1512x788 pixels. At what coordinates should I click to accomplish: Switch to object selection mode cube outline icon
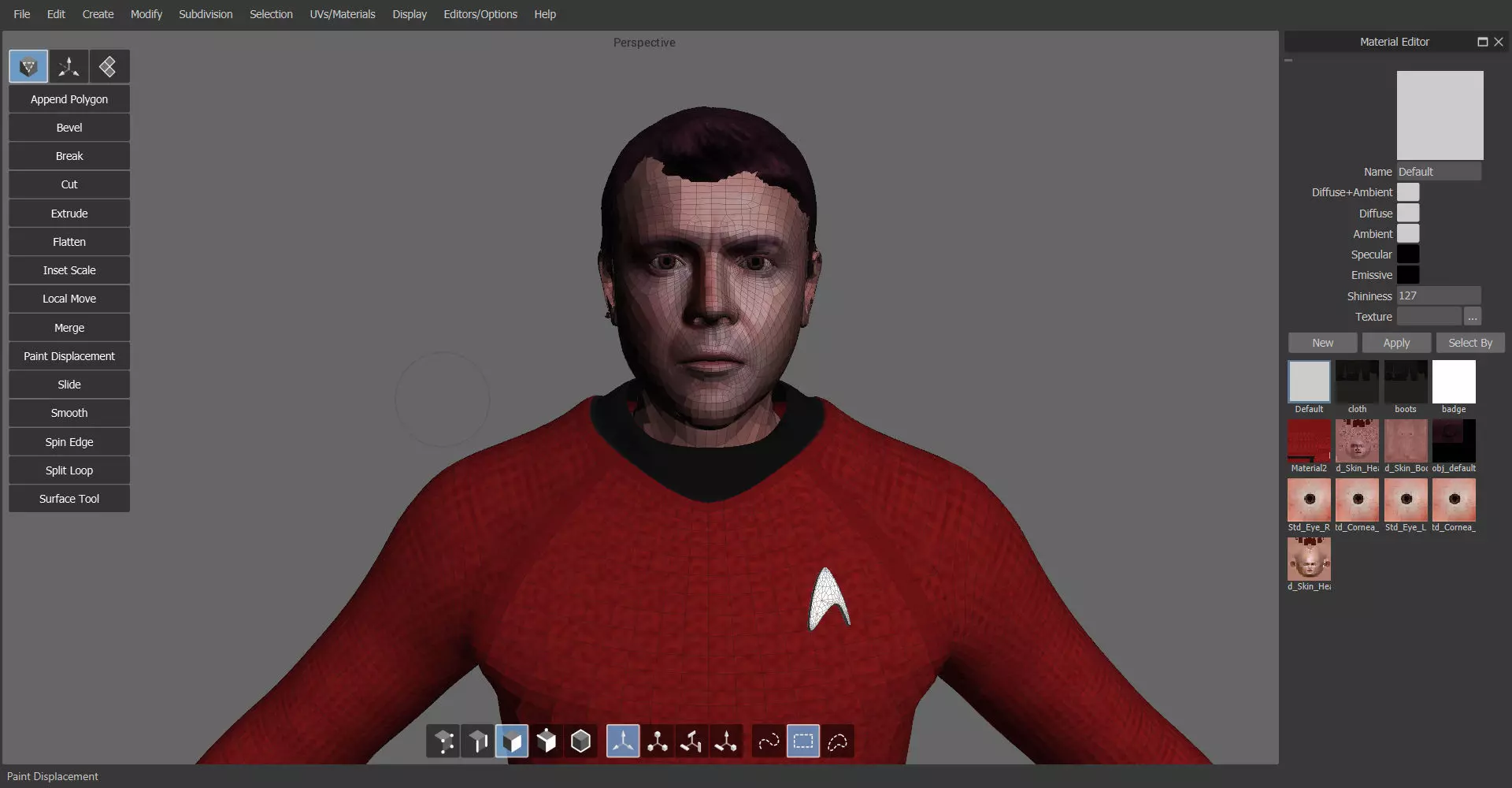[581, 742]
